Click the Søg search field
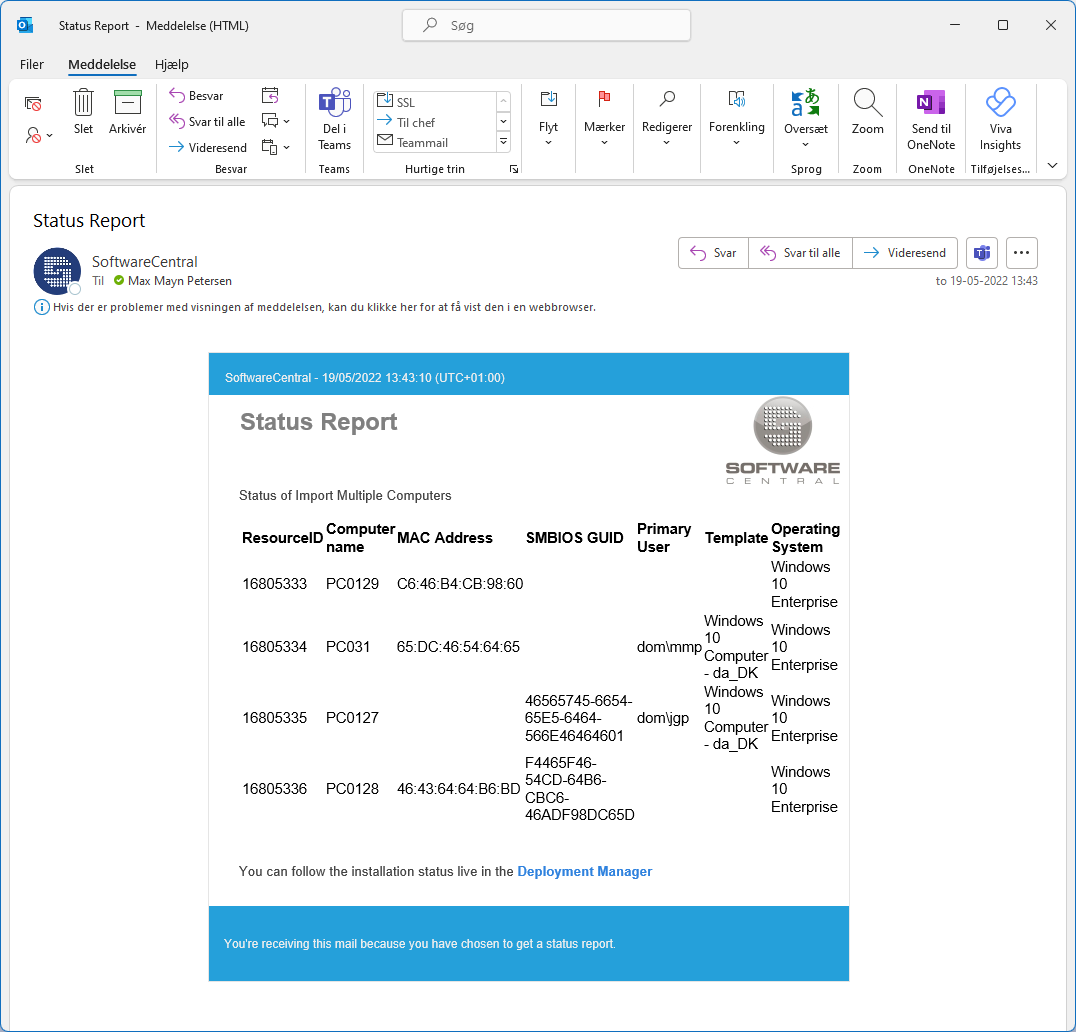1076x1032 pixels. [x=546, y=25]
